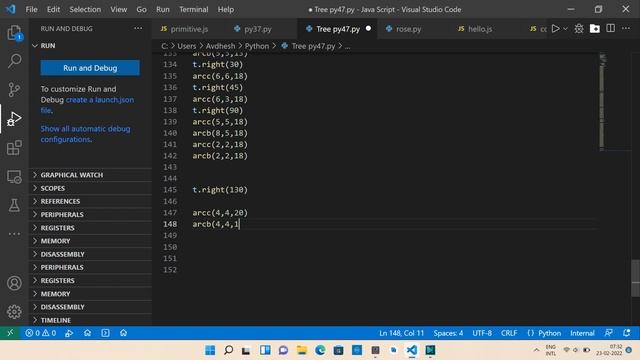The height and width of the screenshot is (360, 640).
Task: Click the debug launch icon in status bar
Action: 69,333
